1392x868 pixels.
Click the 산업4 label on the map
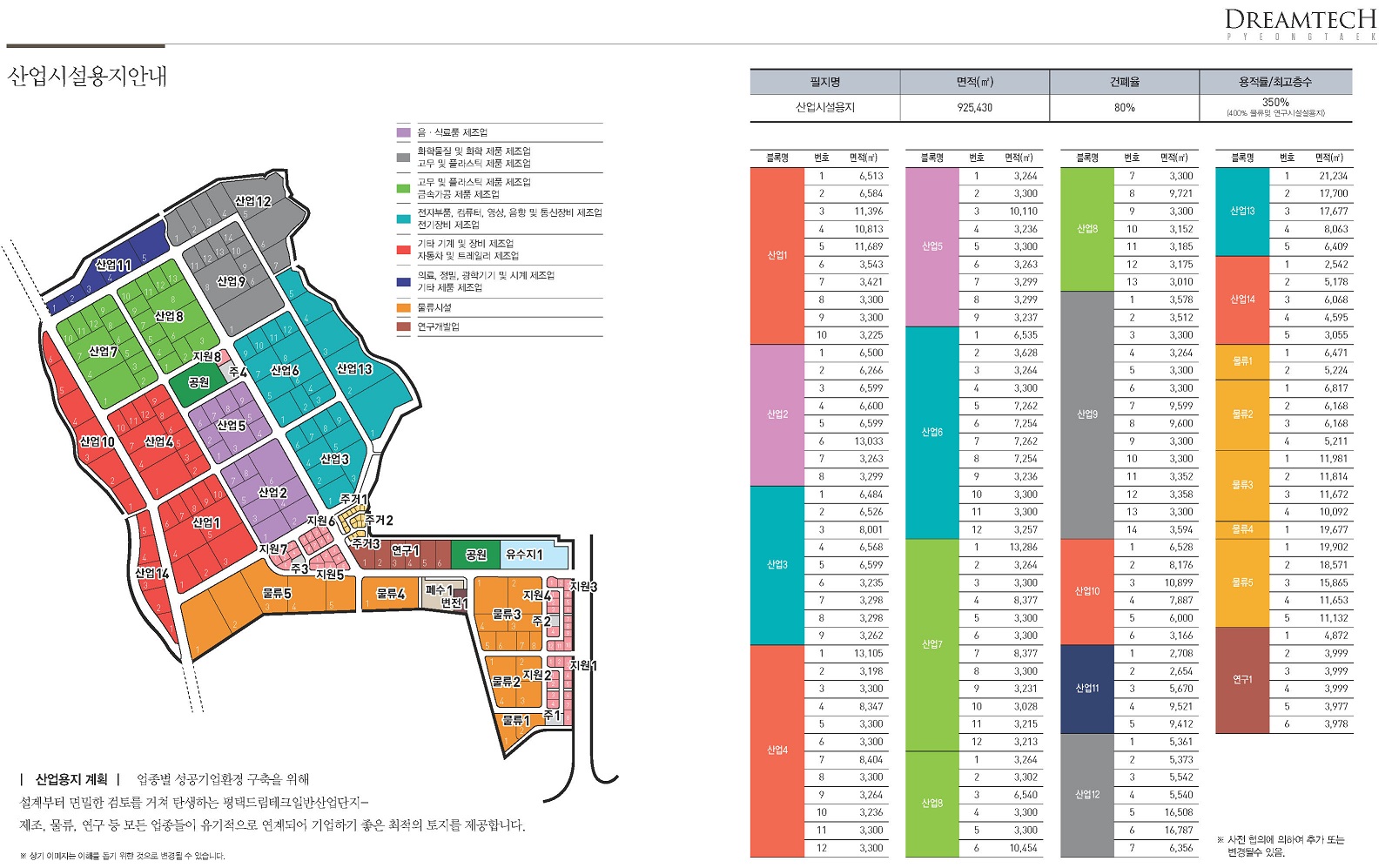click(x=158, y=441)
